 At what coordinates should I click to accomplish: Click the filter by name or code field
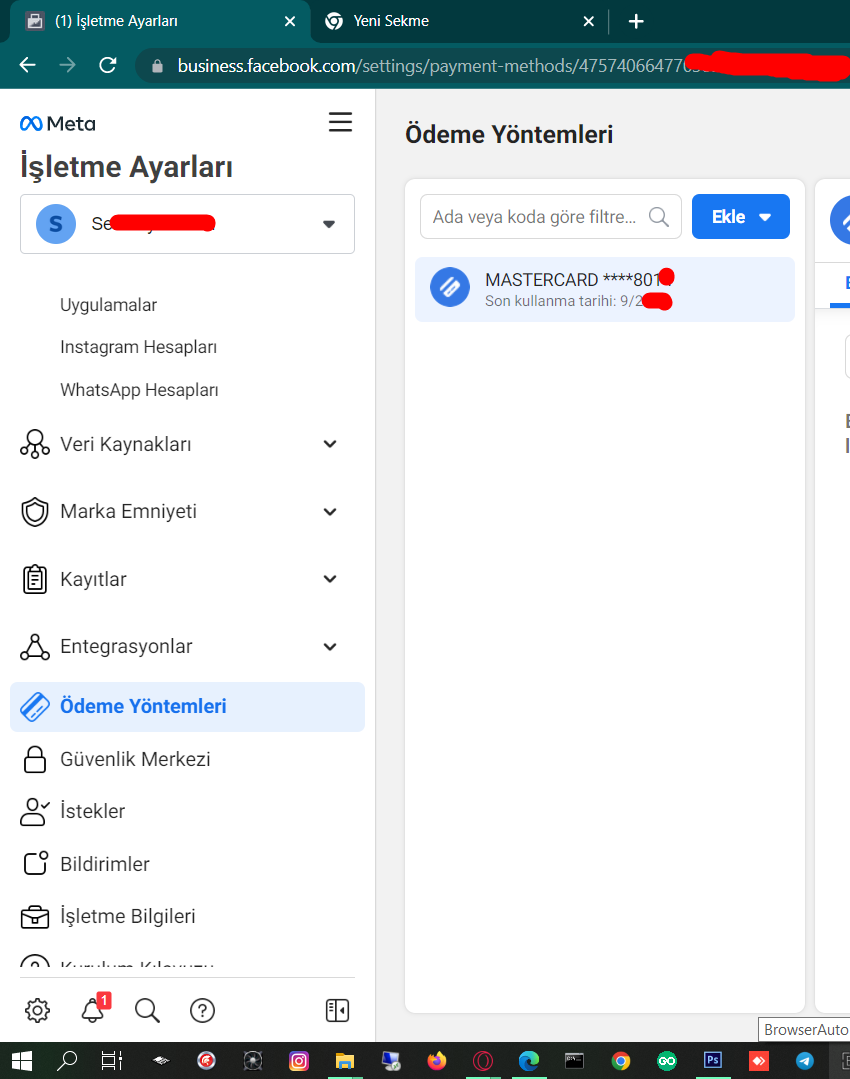[551, 217]
